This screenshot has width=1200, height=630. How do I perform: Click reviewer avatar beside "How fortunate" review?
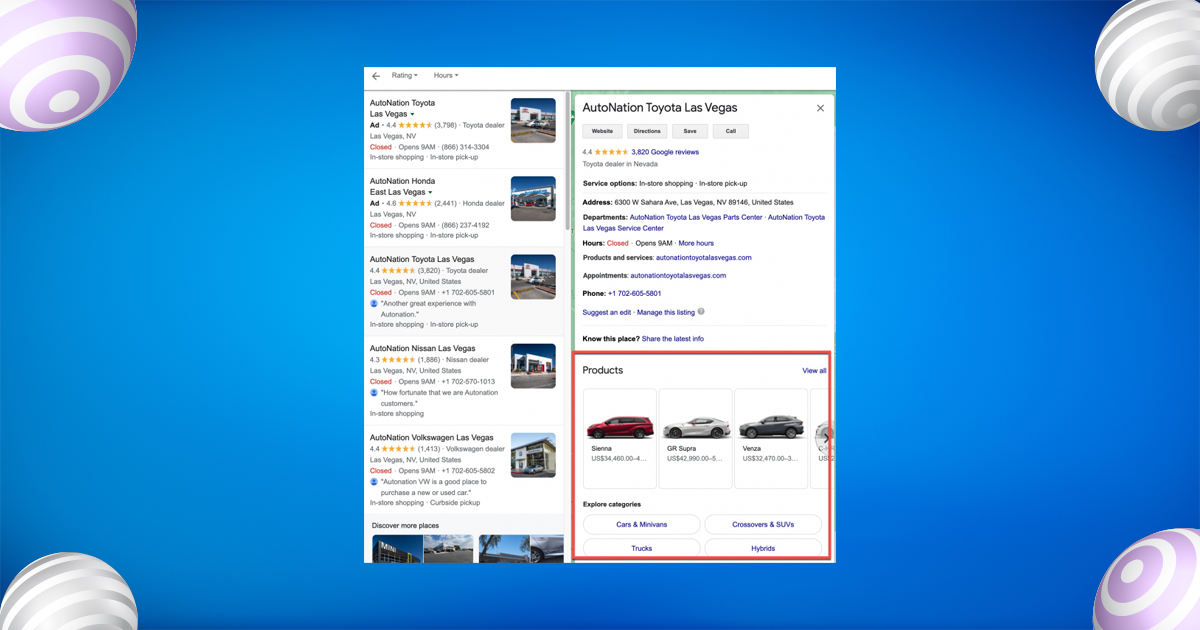(374, 393)
